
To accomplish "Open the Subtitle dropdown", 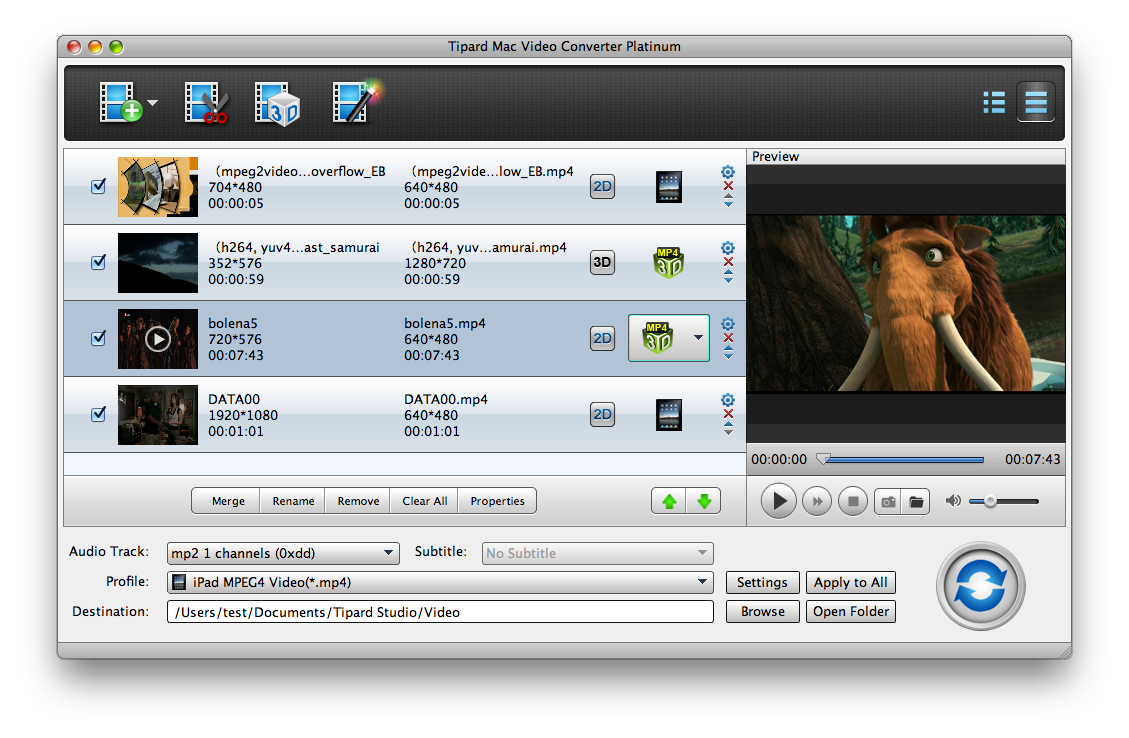I will click(598, 553).
